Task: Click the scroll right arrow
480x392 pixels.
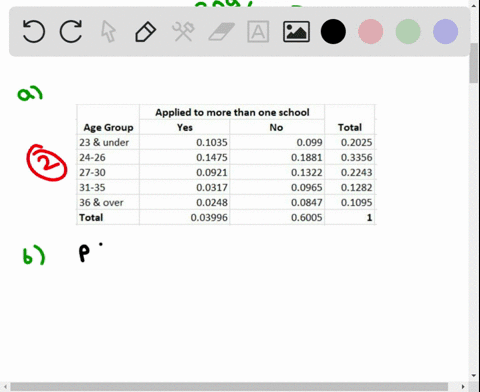Action: pyautogui.click(x=463, y=387)
